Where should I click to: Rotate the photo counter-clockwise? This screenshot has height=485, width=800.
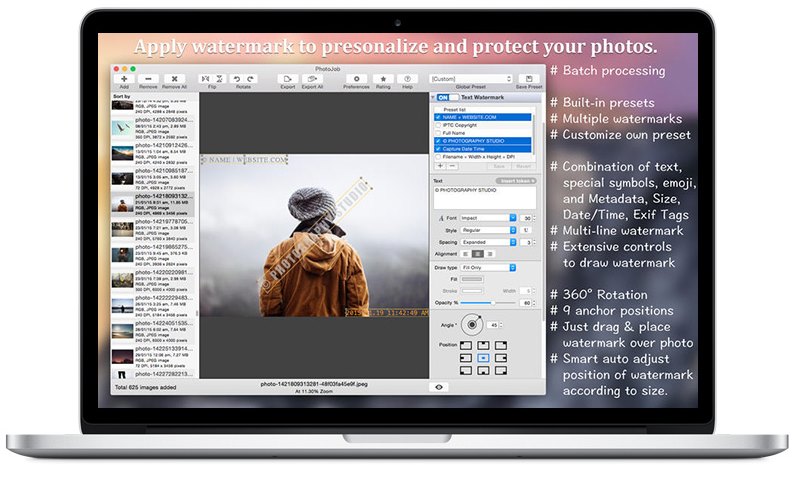(x=237, y=79)
